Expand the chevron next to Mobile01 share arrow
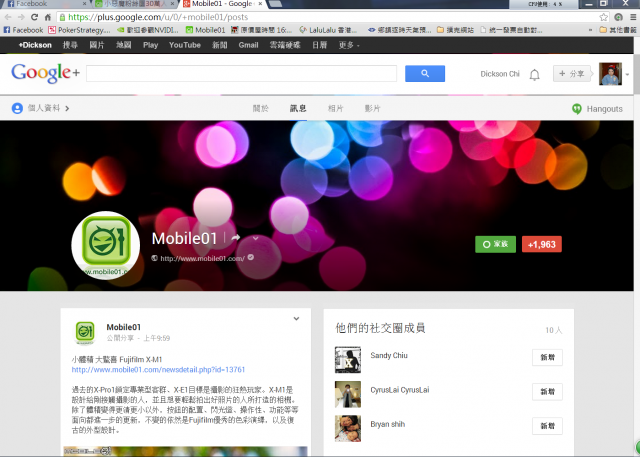The height and width of the screenshot is (457, 640). (256, 238)
